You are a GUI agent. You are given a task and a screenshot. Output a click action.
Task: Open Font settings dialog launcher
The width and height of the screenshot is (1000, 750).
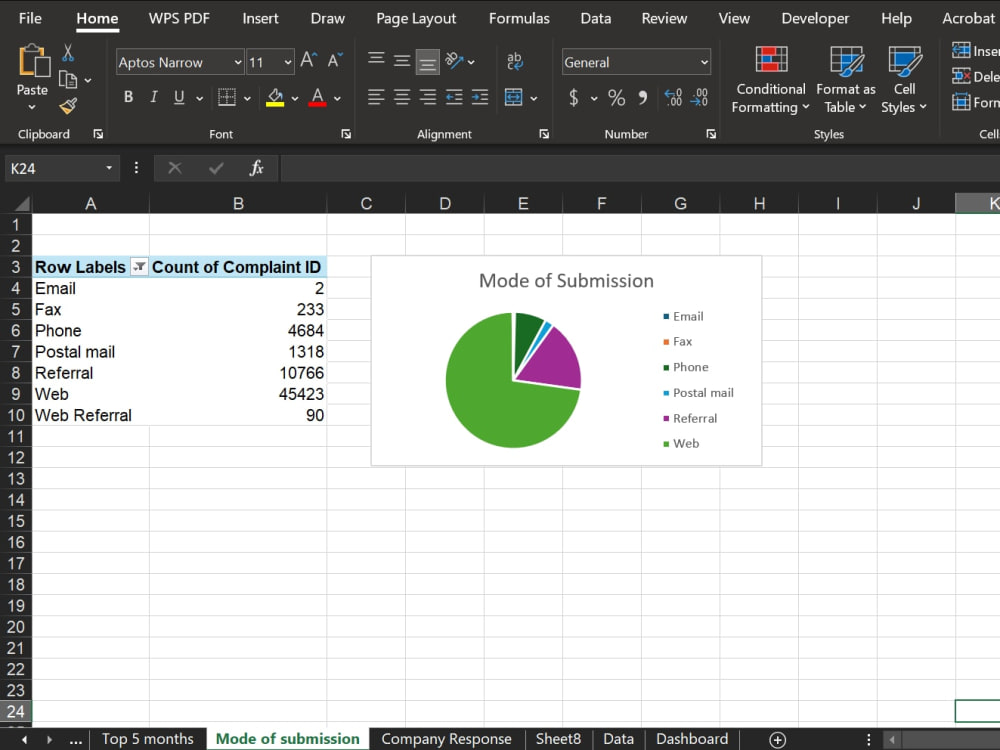click(346, 134)
